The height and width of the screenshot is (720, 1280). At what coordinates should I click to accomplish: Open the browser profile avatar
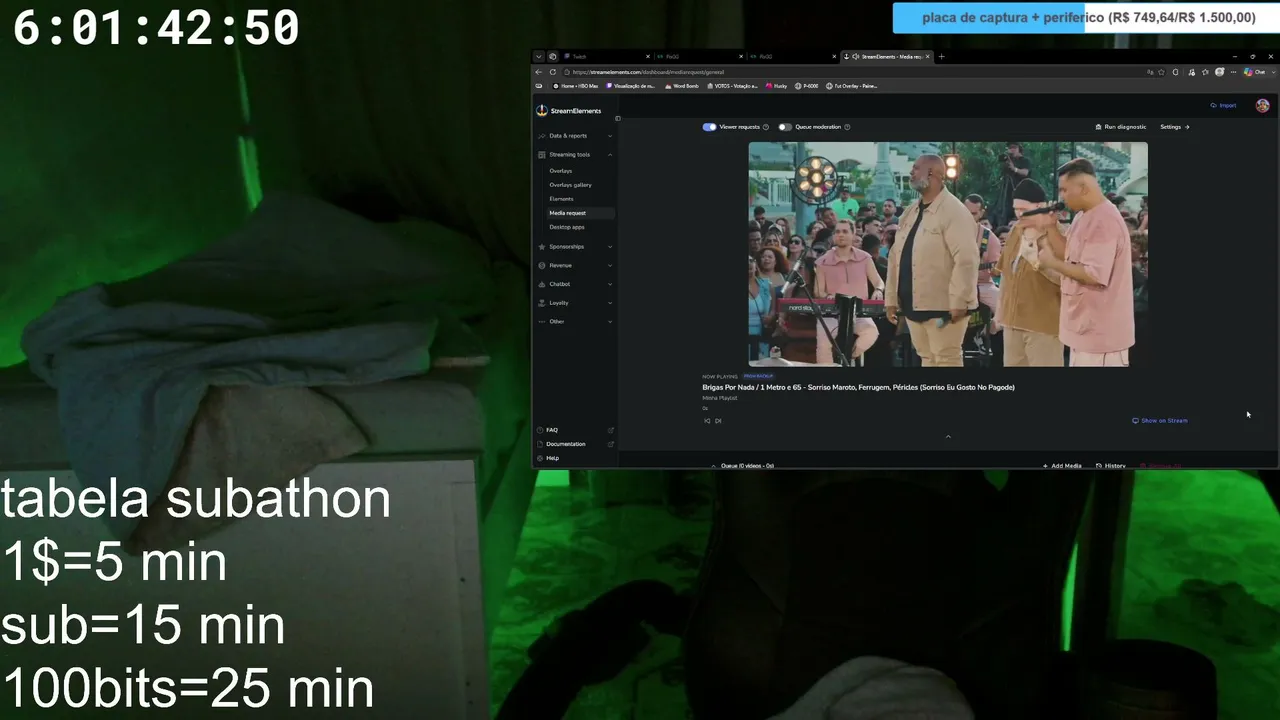point(1219,72)
